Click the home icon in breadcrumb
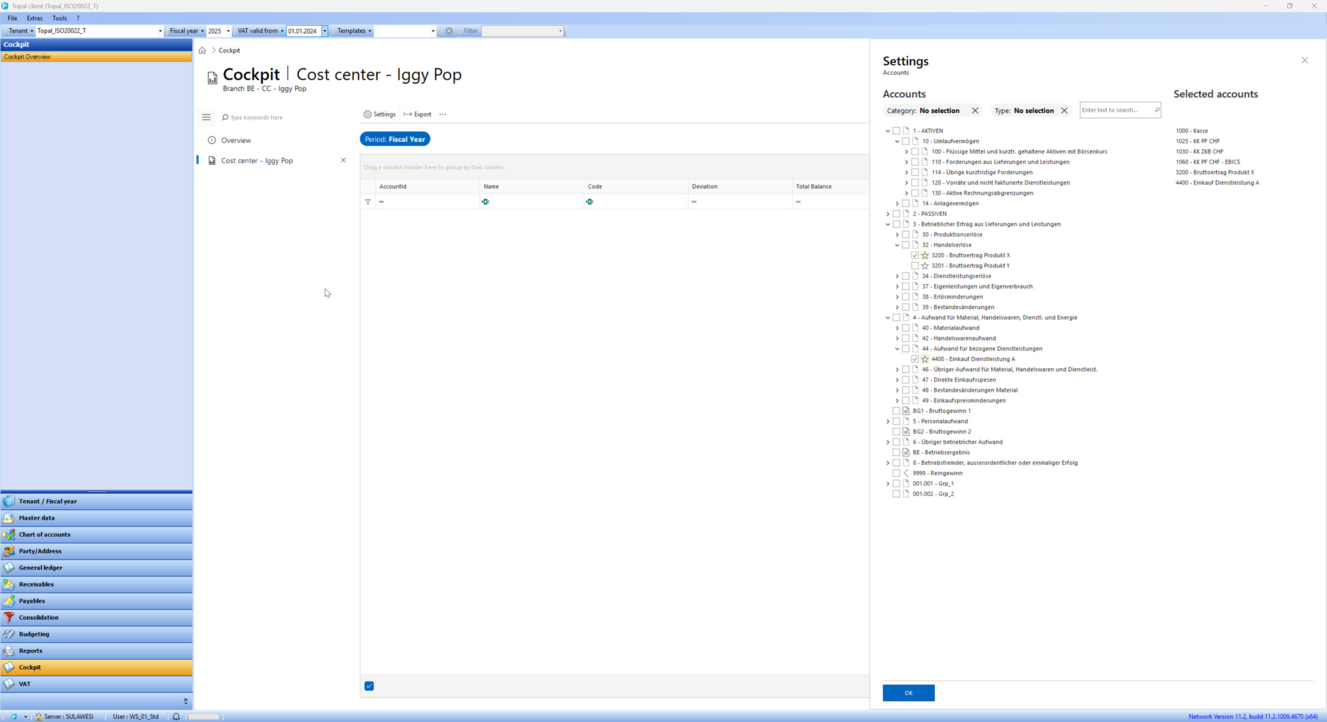The width and height of the screenshot is (1327, 722). [202, 50]
